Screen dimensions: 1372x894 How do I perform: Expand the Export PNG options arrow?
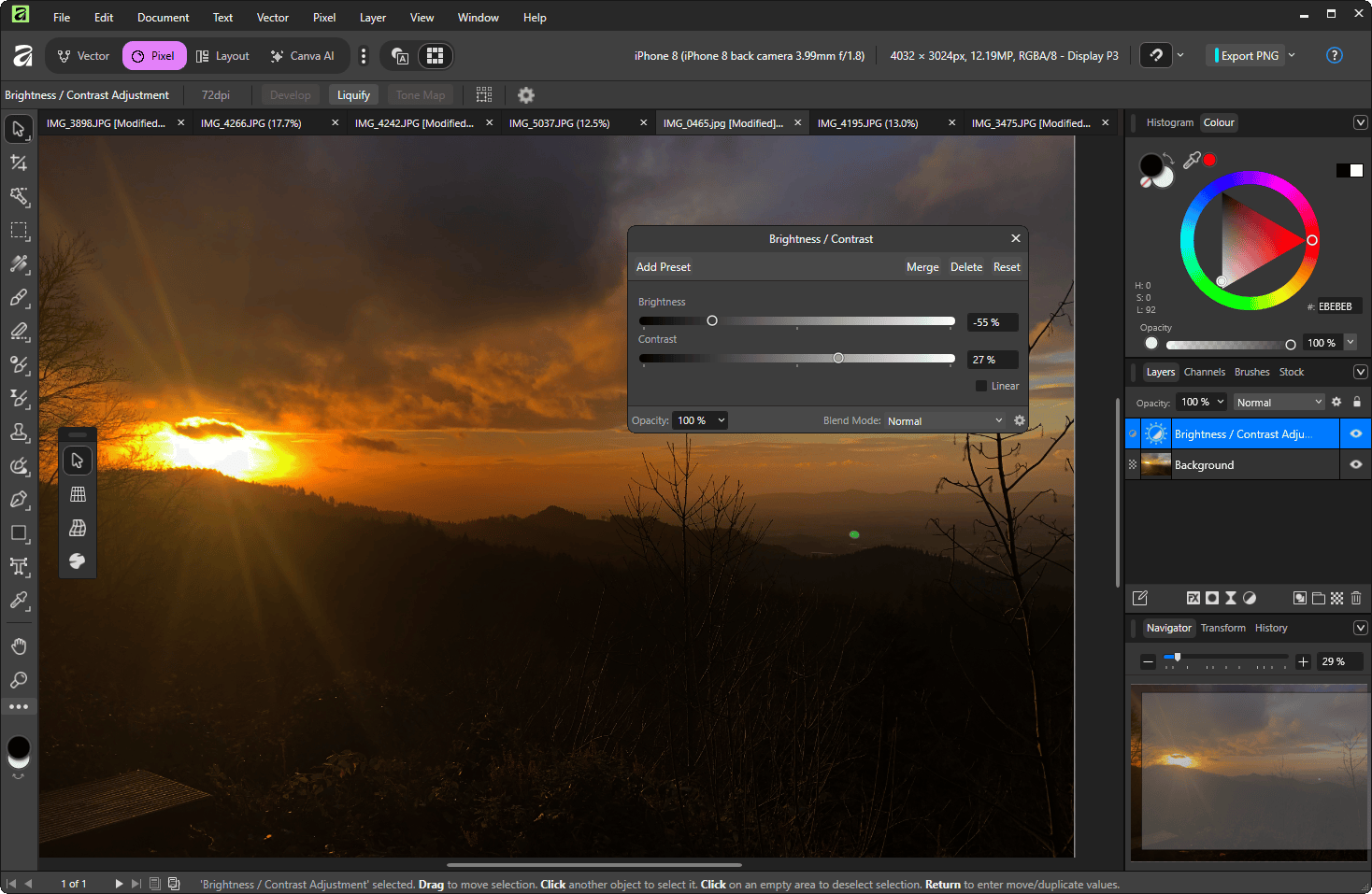coord(1292,55)
